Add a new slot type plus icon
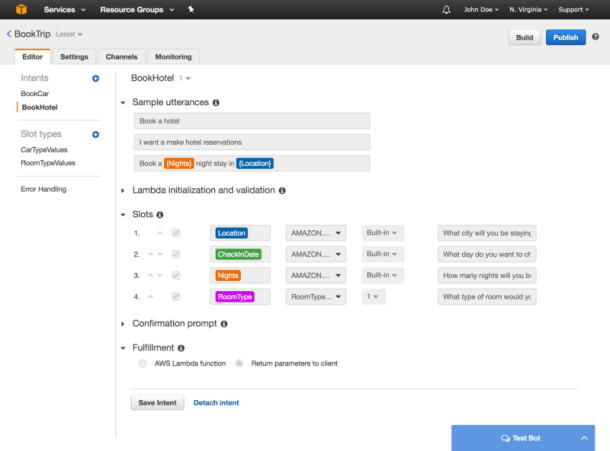Viewport: 610px width, 451px height. (x=95, y=134)
